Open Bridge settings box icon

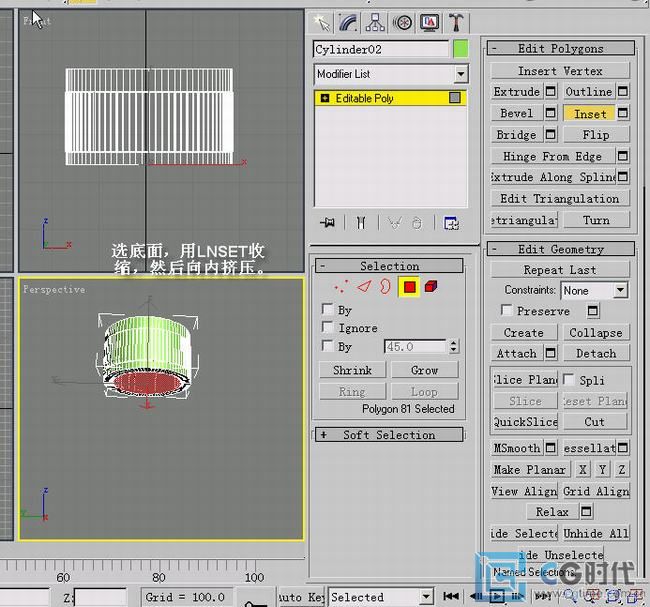coord(551,134)
